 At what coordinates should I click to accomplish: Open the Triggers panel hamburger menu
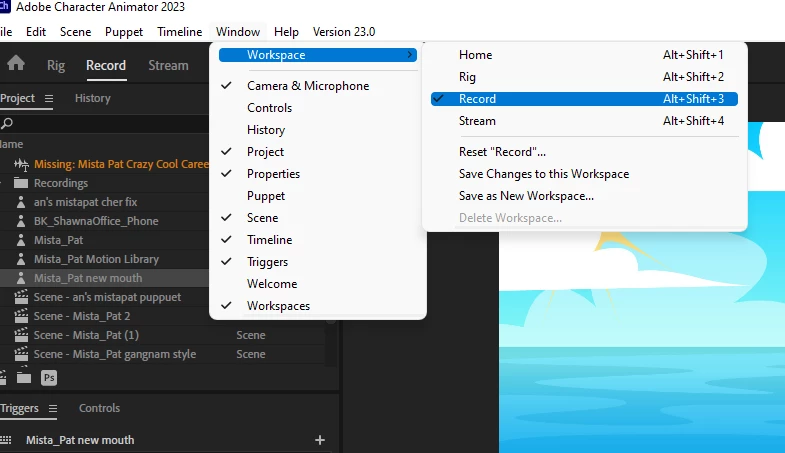53,408
